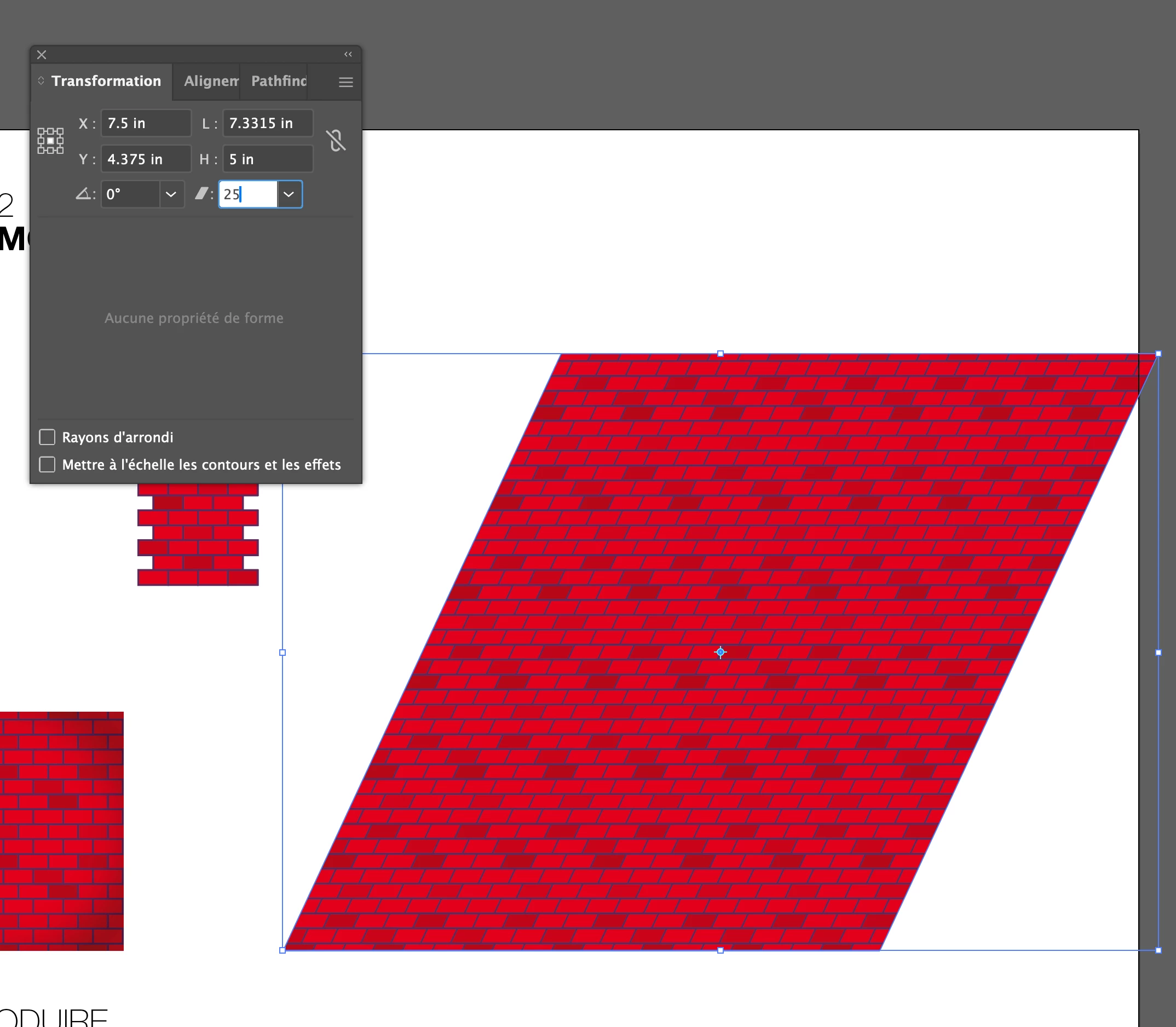Open the shear angle dropdown

coord(289,194)
